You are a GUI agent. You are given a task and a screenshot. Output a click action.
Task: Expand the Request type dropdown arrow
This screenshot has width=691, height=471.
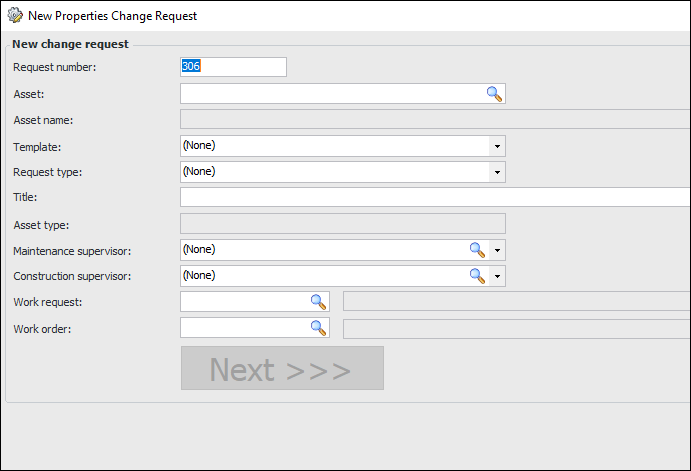[496, 172]
